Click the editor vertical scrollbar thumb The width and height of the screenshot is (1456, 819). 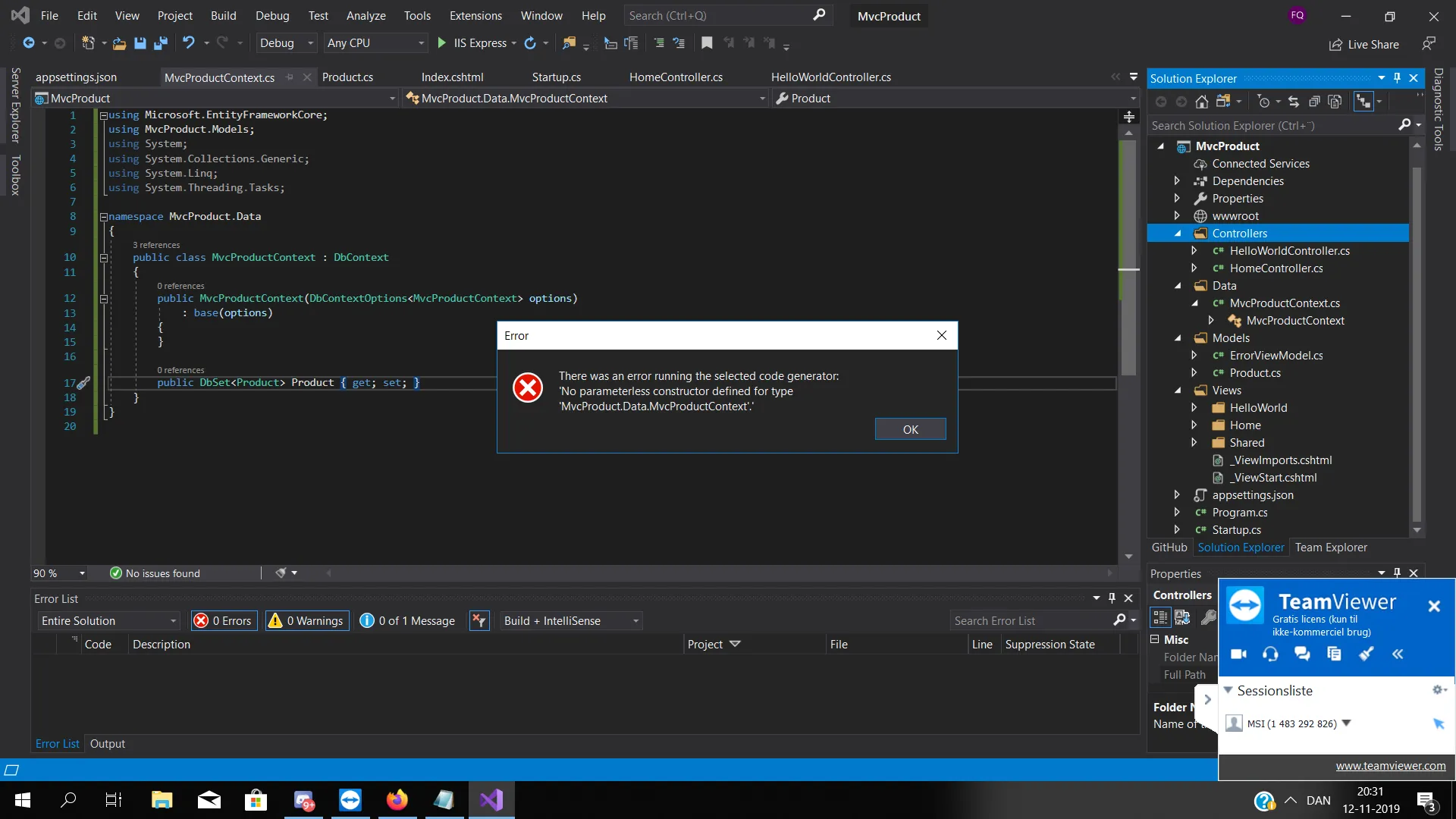[x=1128, y=258]
